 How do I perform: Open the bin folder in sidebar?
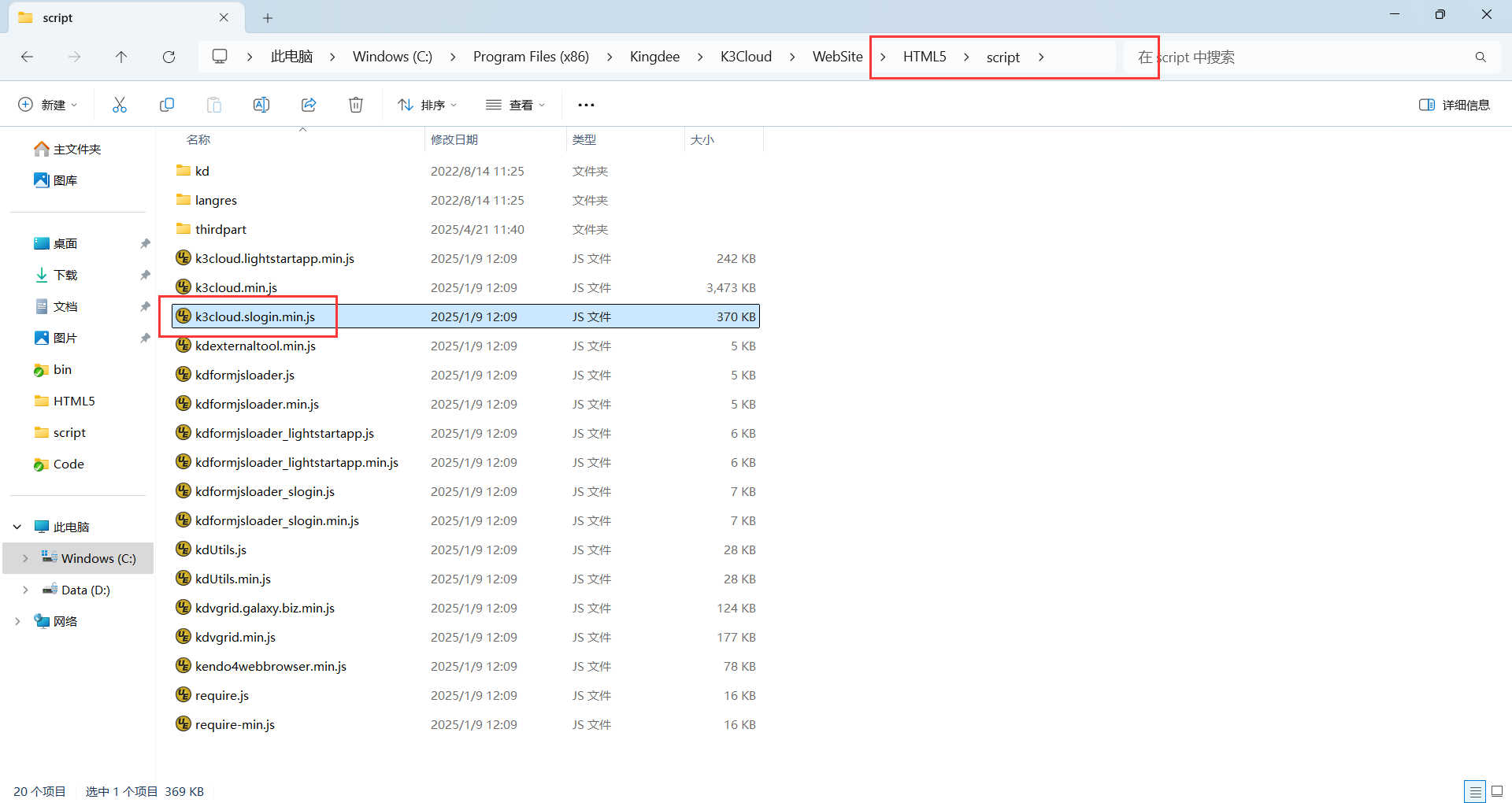click(x=62, y=369)
